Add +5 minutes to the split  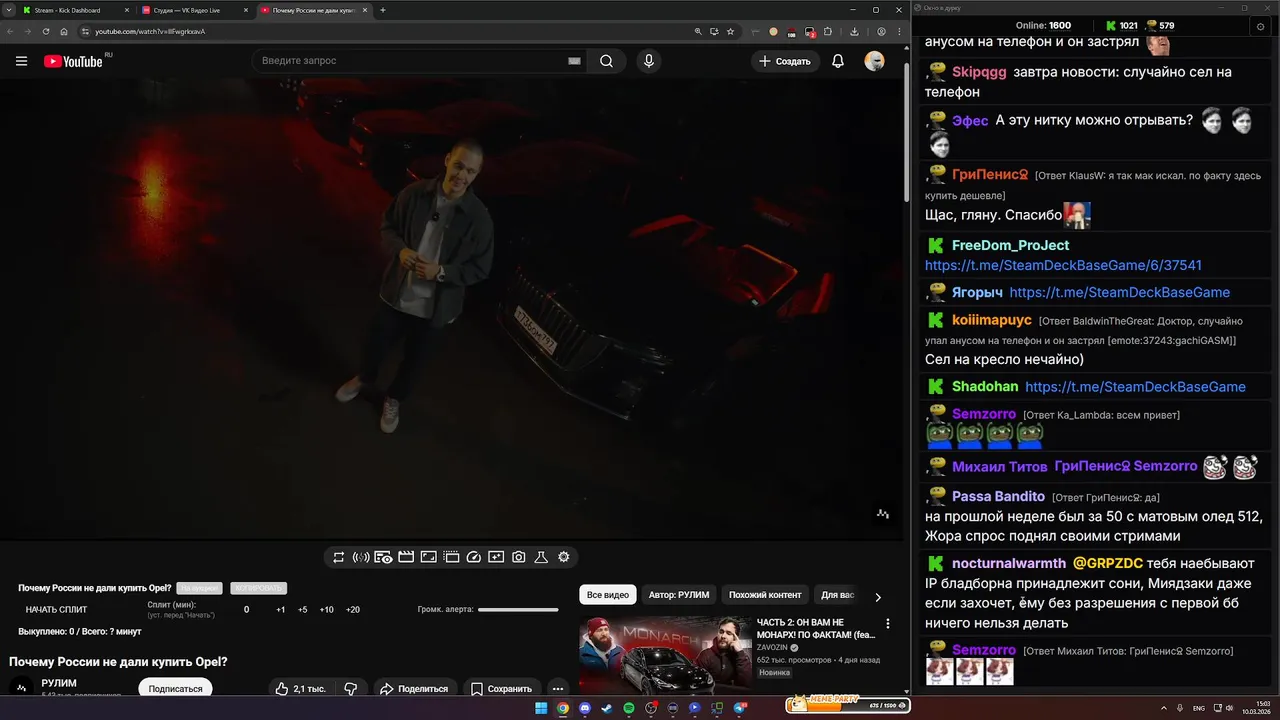[x=303, y=610]
